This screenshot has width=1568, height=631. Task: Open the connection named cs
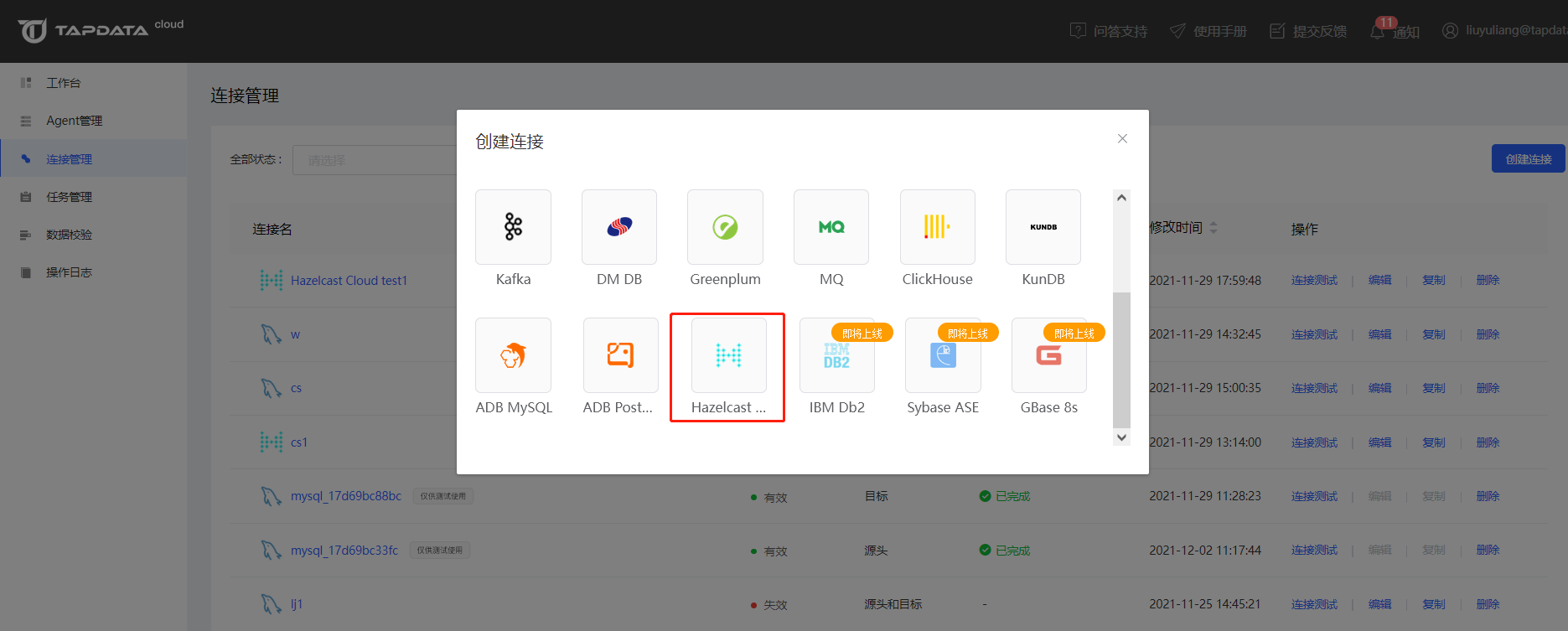click(296, 388)
